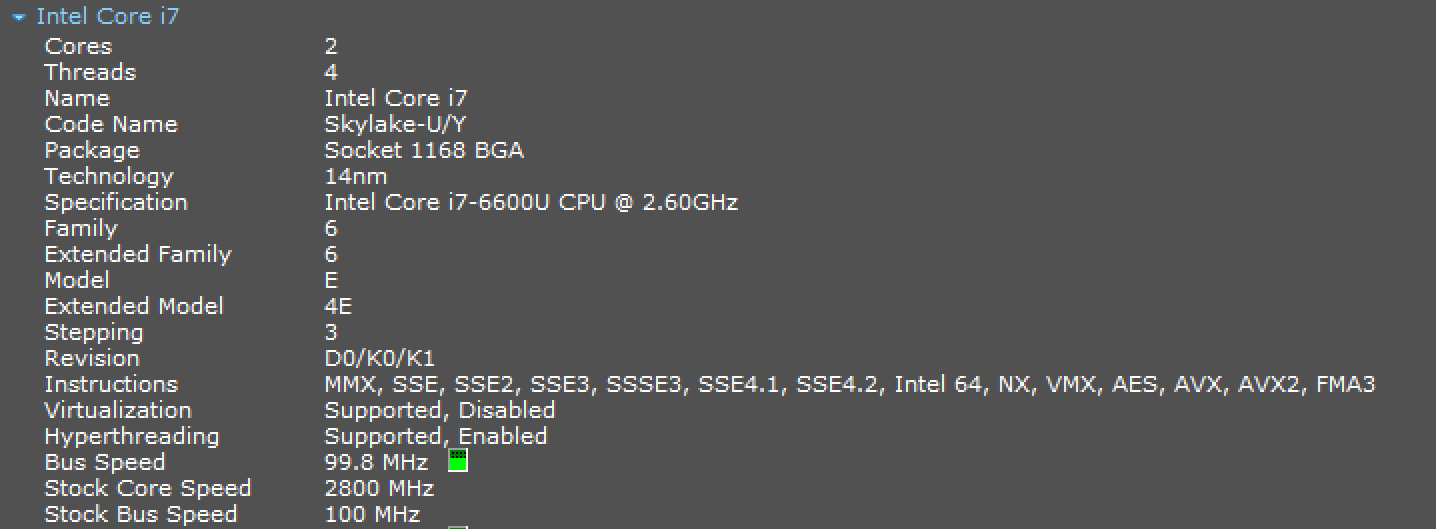Image resolution: width=1436 pixels, height=529 pixels.
Task: Click the Skylake-U/Y code name value
Action: click(397, 124)
